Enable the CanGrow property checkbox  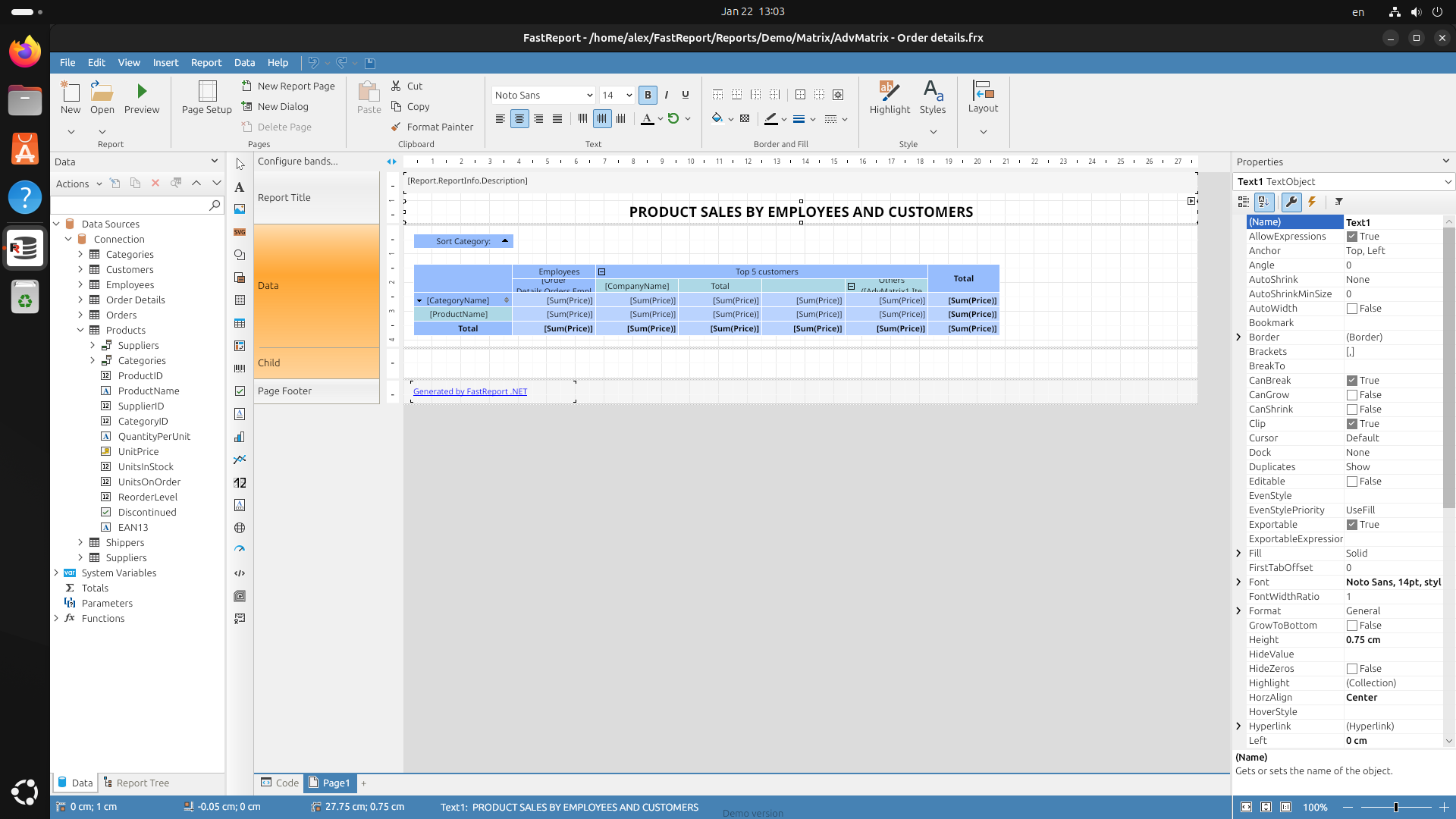(x=1352, y=395)
